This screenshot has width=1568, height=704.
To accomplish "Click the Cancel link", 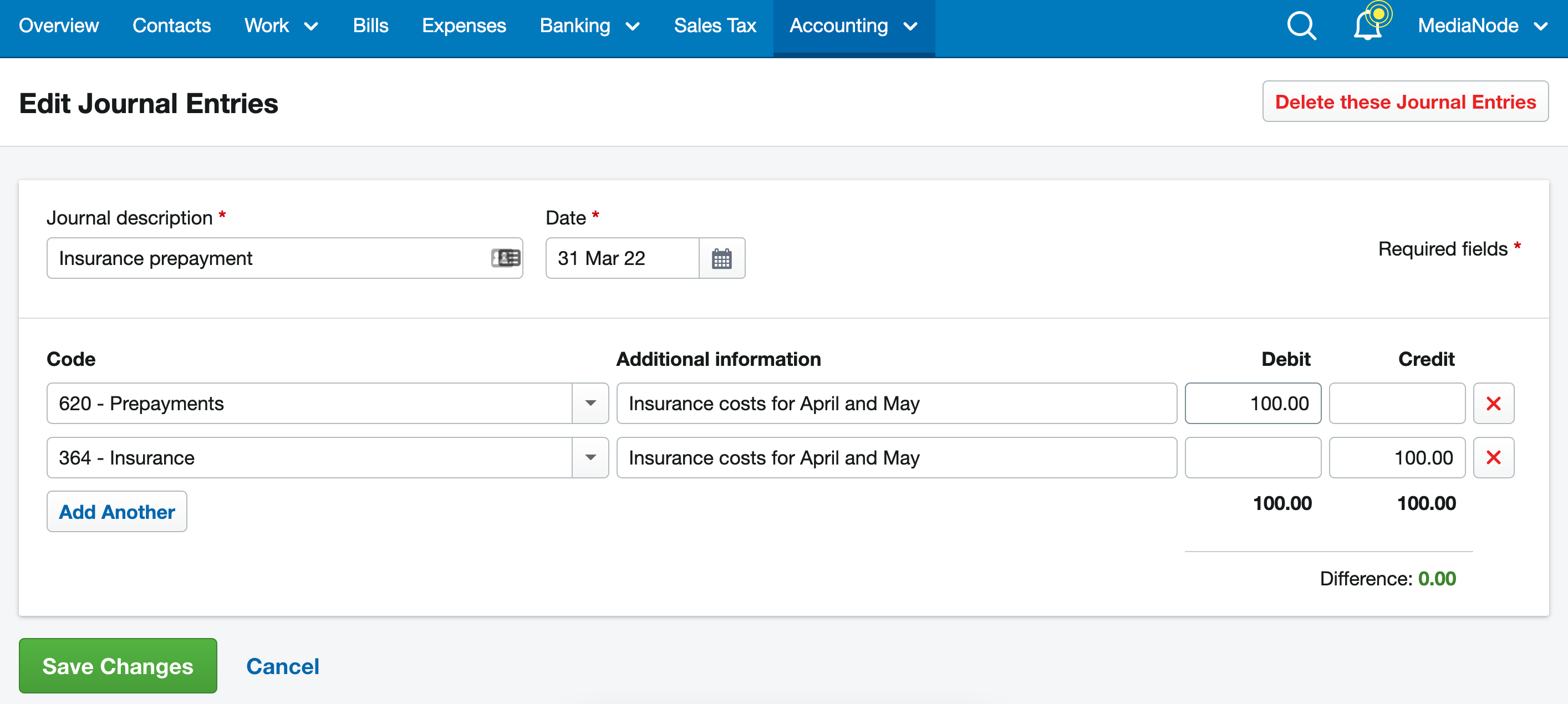I will [x=282, y=666].
